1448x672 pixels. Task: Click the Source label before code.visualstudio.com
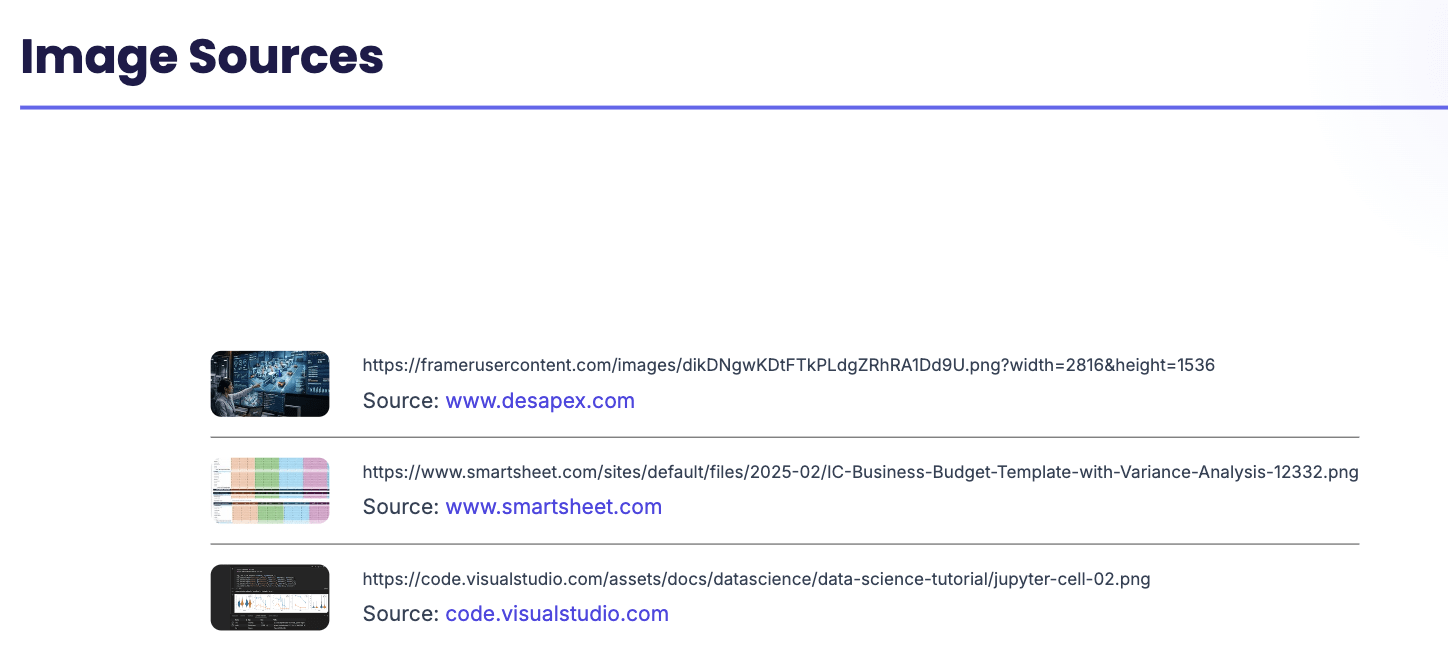click(x=400, y=614)
